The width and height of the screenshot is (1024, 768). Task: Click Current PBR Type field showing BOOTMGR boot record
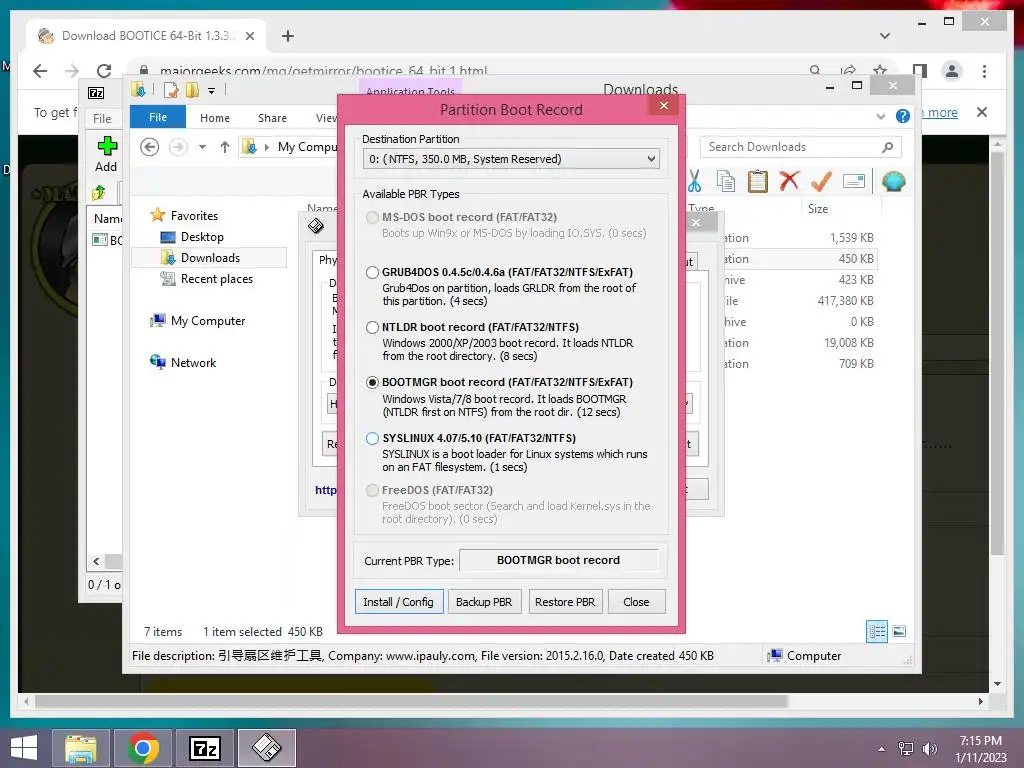558,560
